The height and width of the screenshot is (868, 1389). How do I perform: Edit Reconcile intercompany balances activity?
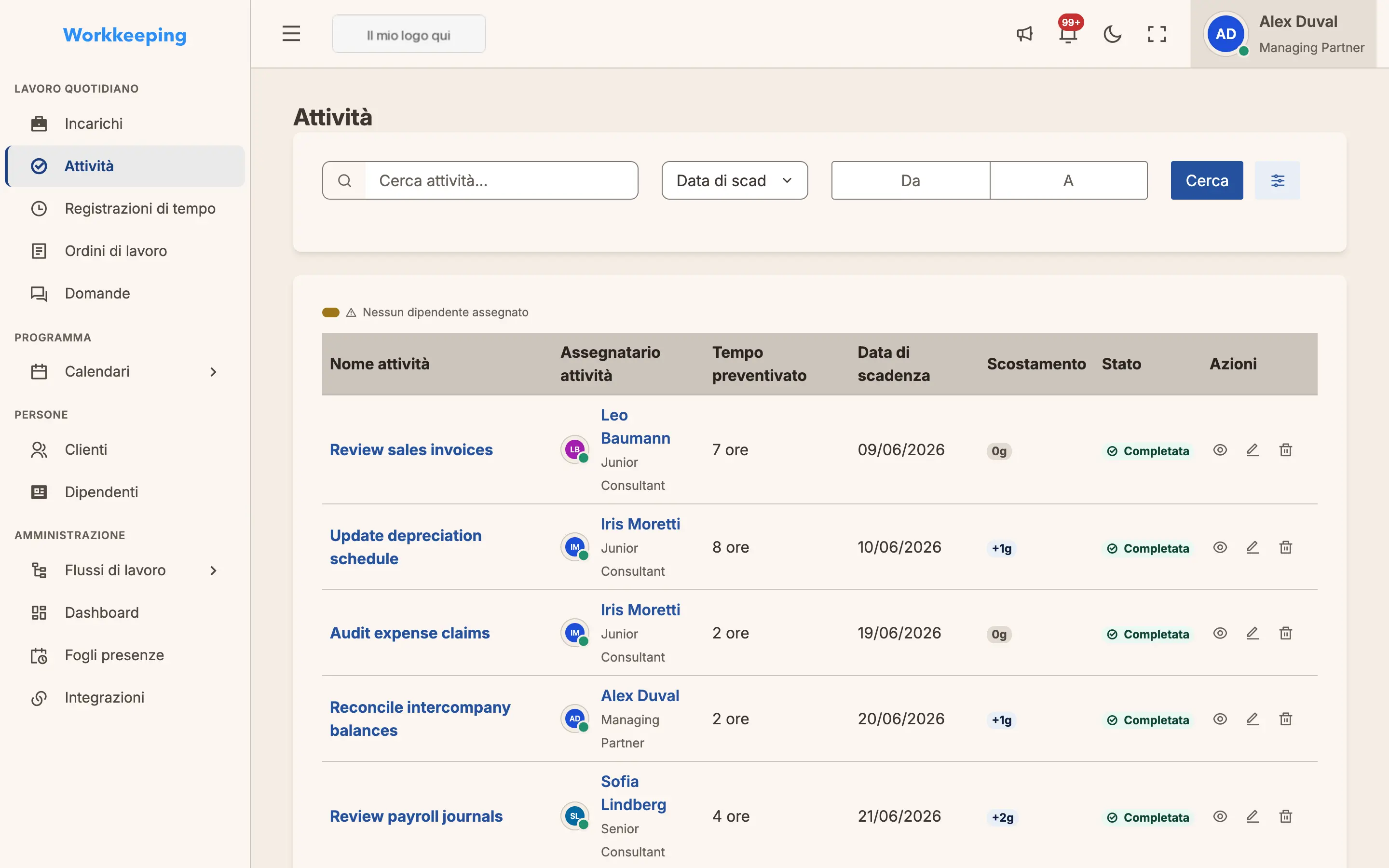coord(1253,719)
